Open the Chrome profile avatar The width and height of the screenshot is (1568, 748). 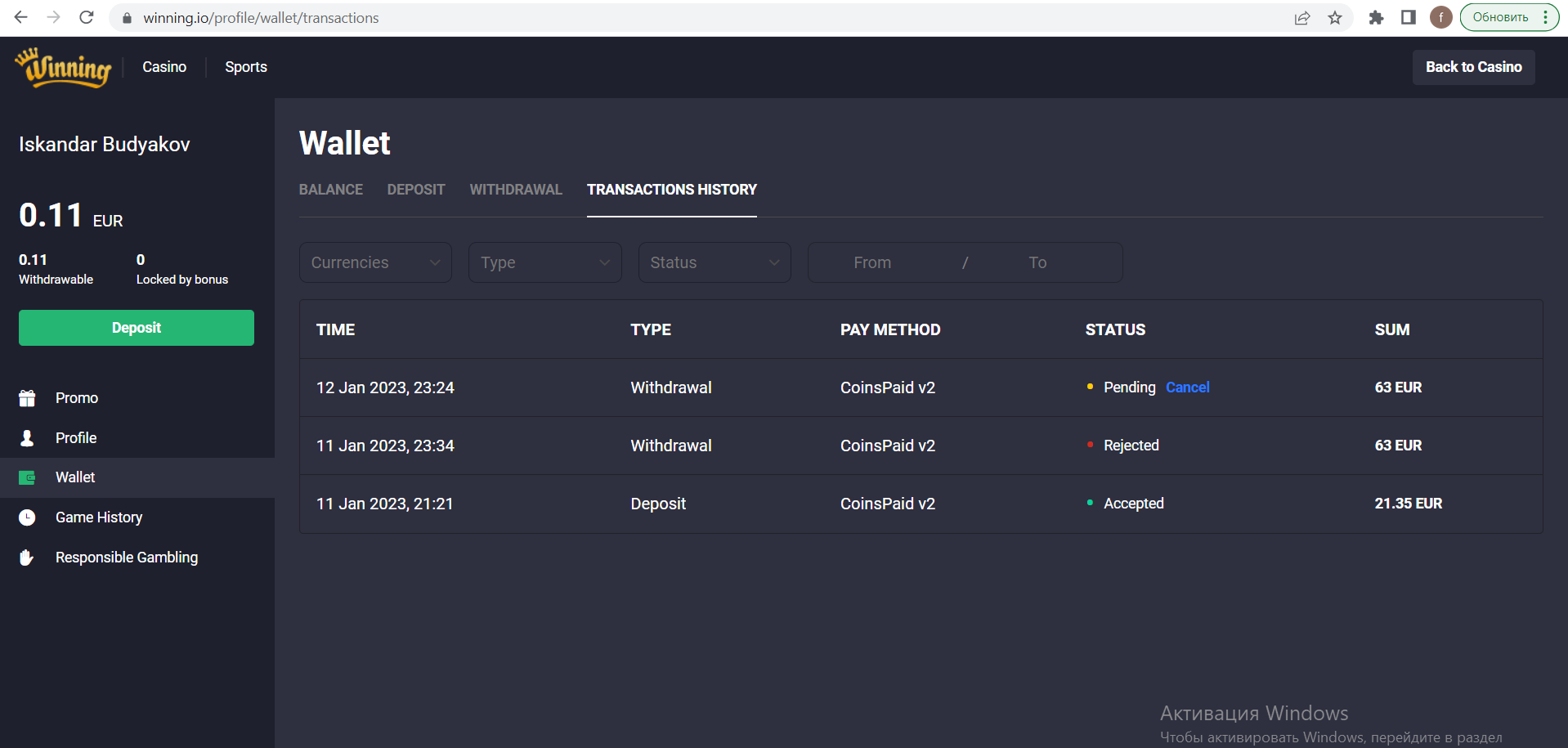[x=1441, y=17]
